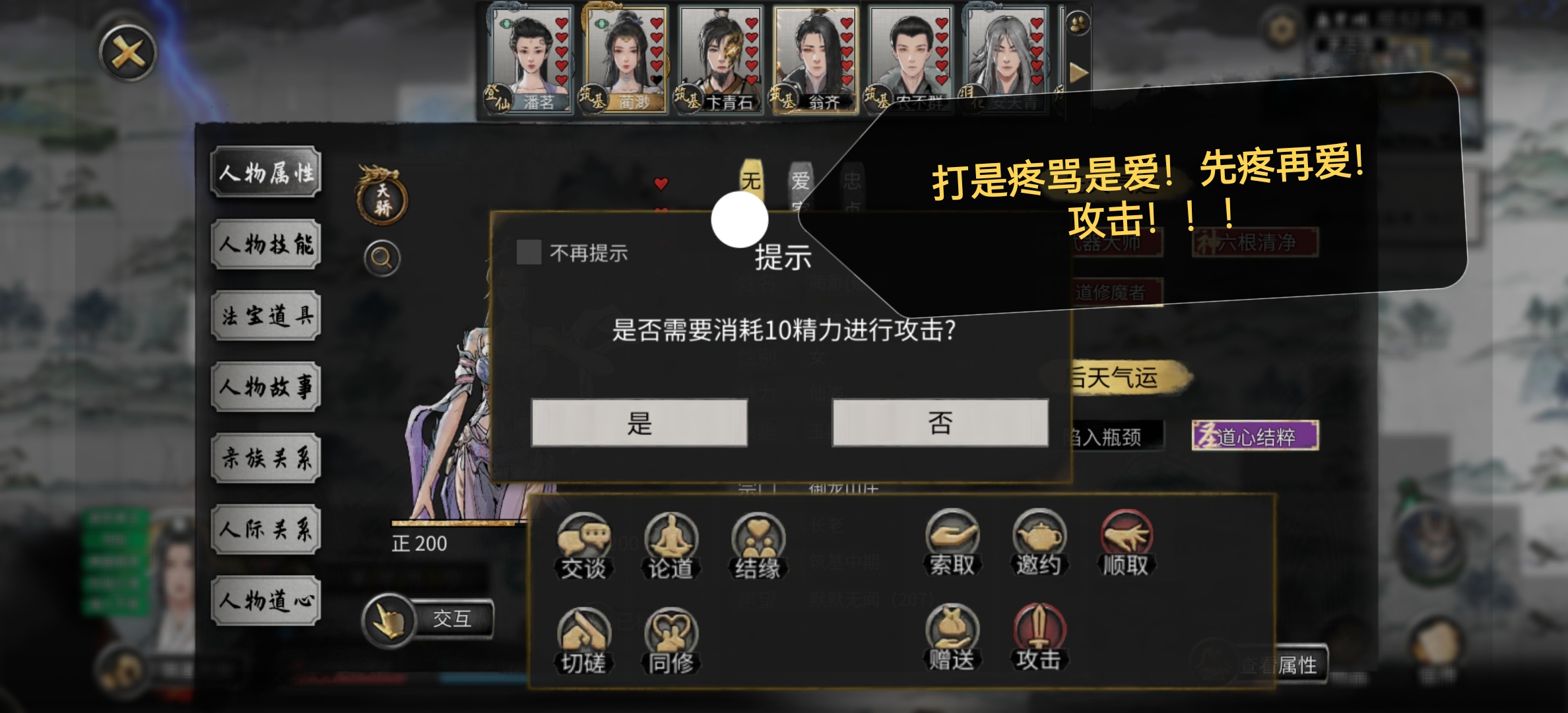Screen dimensions: 1568x713
Task: Click the 赠送 gift icon
Action: point(952,638)
